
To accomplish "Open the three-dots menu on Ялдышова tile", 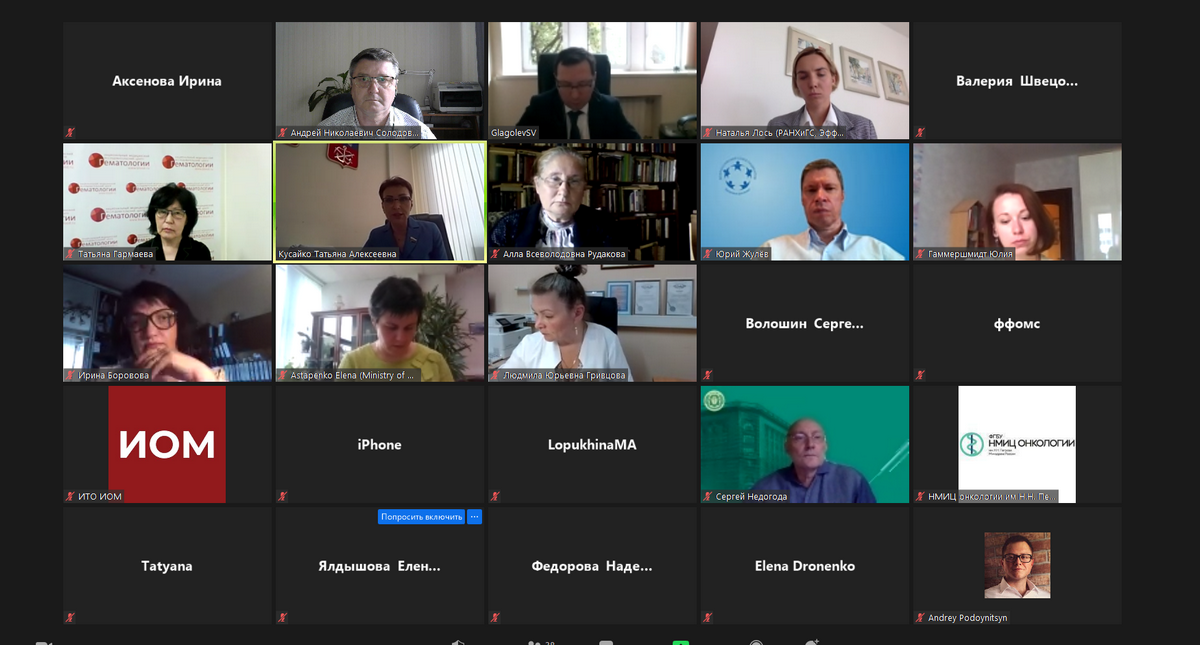I will (x=475, y=517).
